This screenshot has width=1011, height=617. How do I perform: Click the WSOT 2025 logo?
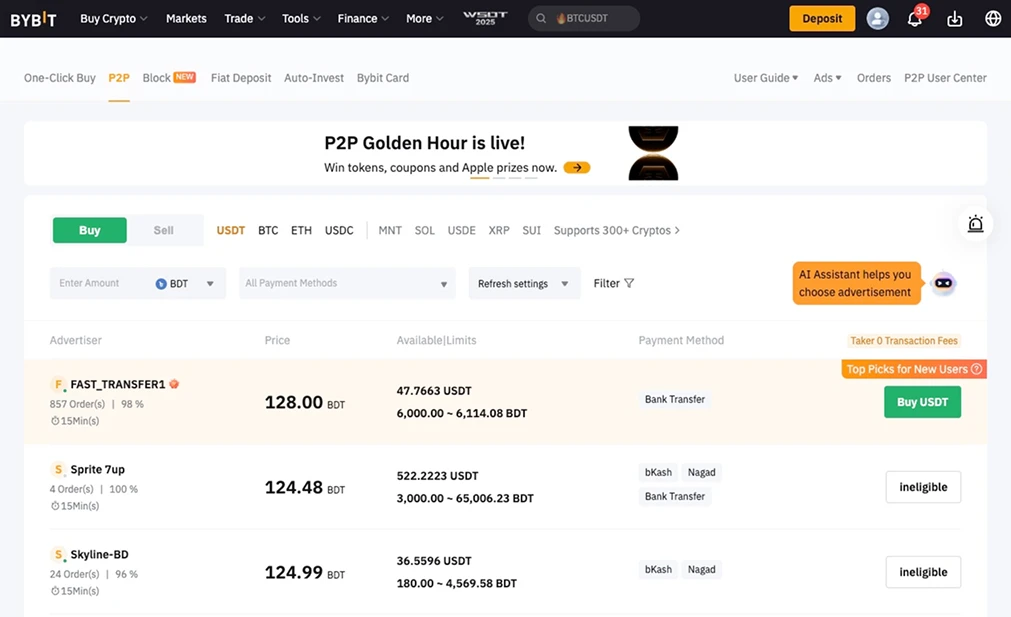pyautogui.click(x=485, y=18)
